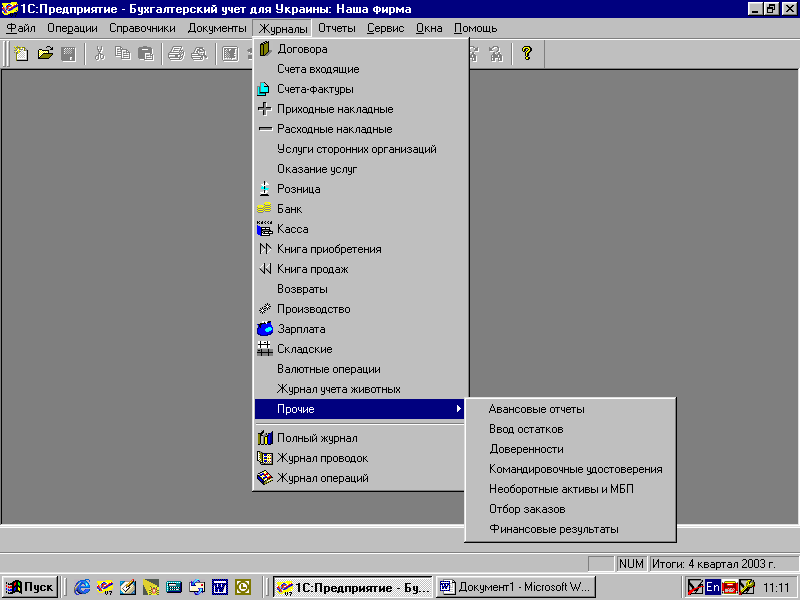Click the Cut scissors toolbar icon
The width and height of the screenshot is (800, 600).
100,53
